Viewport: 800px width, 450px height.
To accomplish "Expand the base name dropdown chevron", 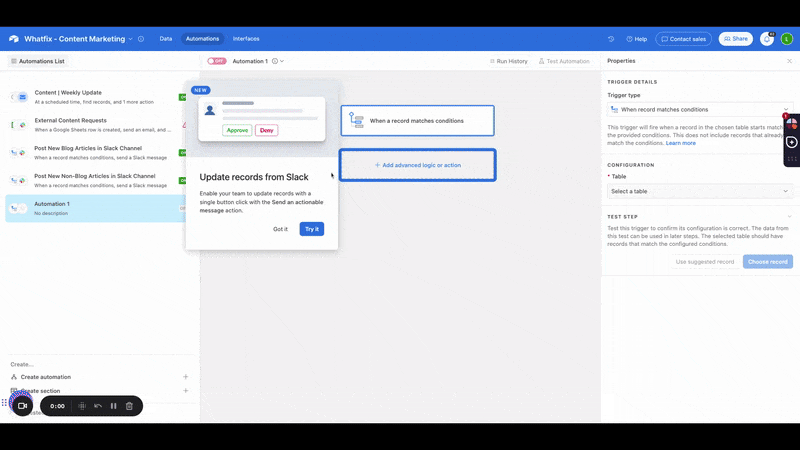I will point(131,39).
